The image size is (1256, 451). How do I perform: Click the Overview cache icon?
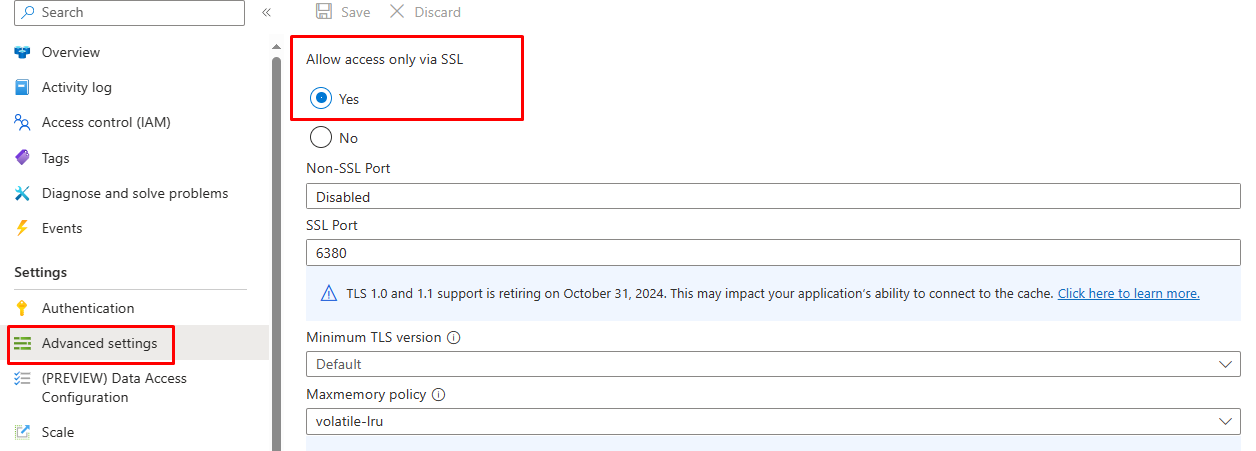[x=22, y=52]
